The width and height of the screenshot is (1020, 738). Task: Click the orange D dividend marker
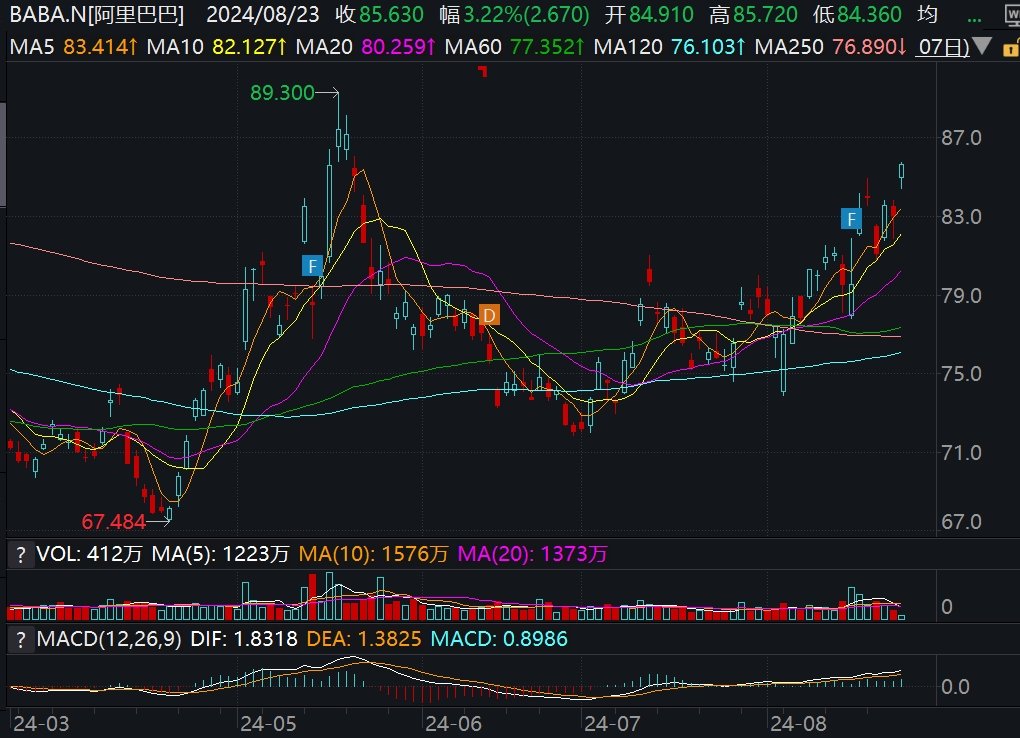489,316
